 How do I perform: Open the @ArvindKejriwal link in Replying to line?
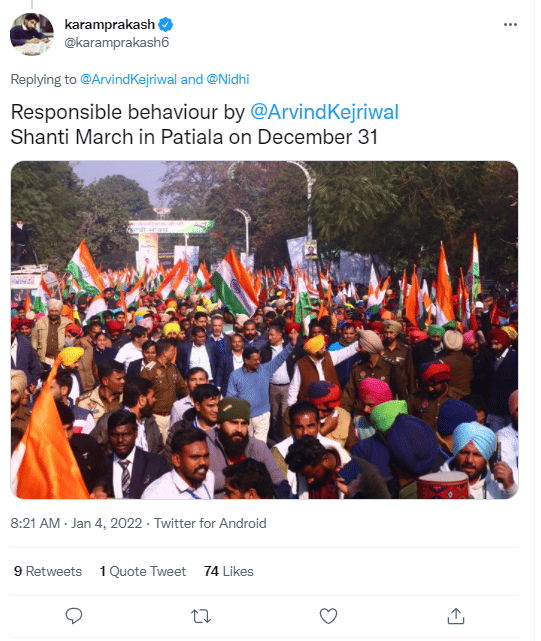(x=128, y=79)
